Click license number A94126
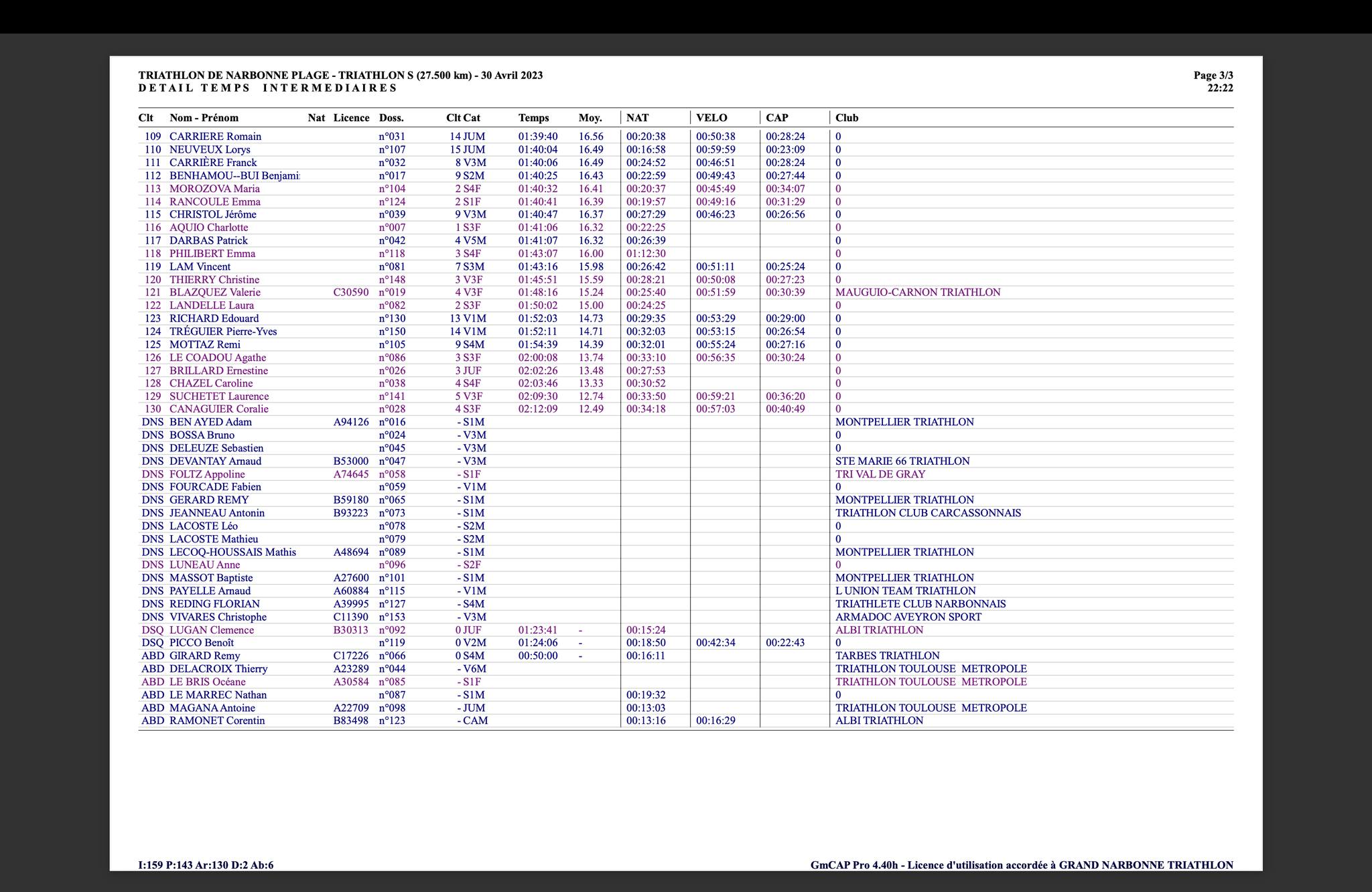The width and height of the screenshot is (1372, 892). 351,423
